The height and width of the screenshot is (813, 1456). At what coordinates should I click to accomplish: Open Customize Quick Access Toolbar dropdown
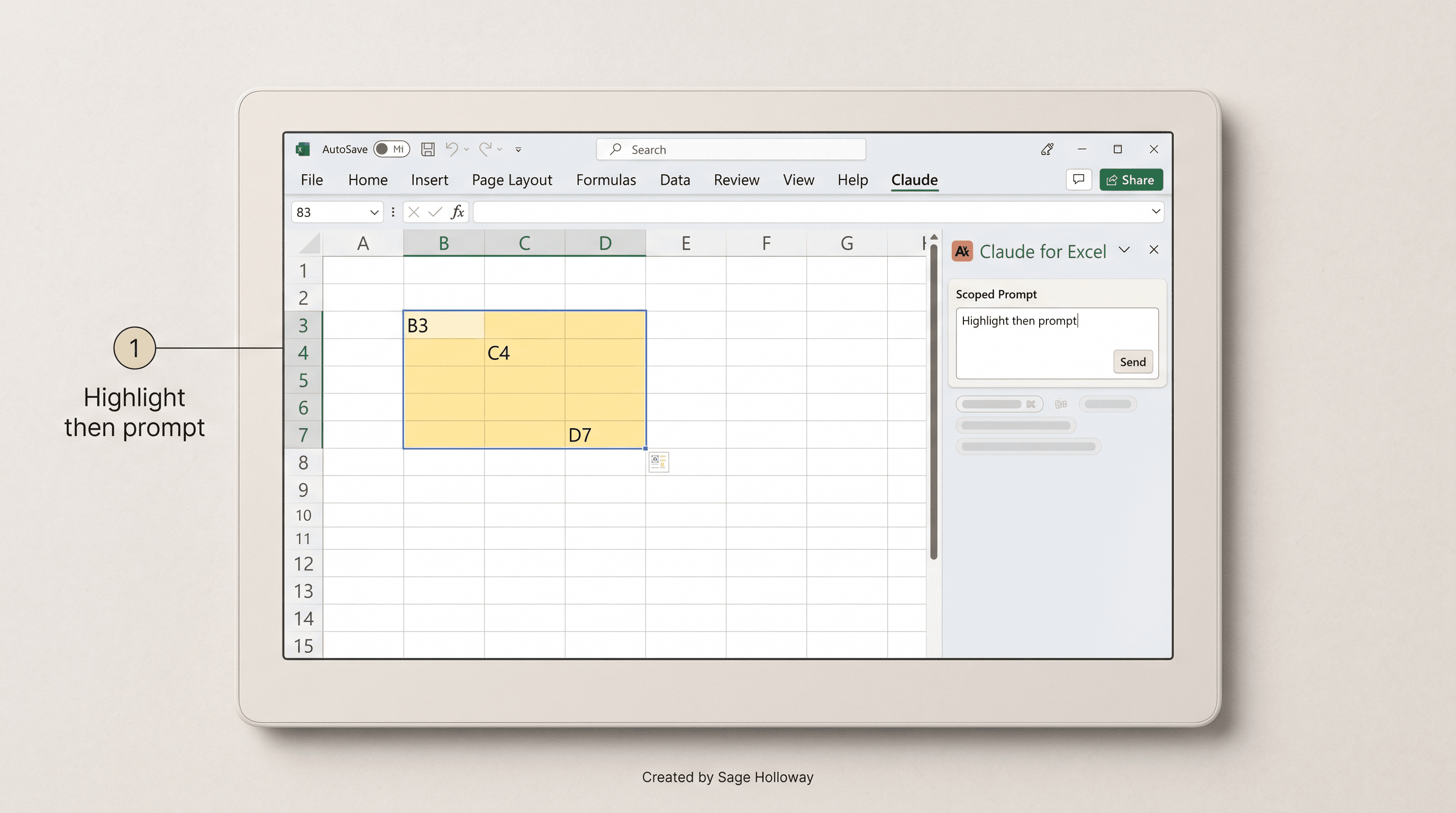518,150
